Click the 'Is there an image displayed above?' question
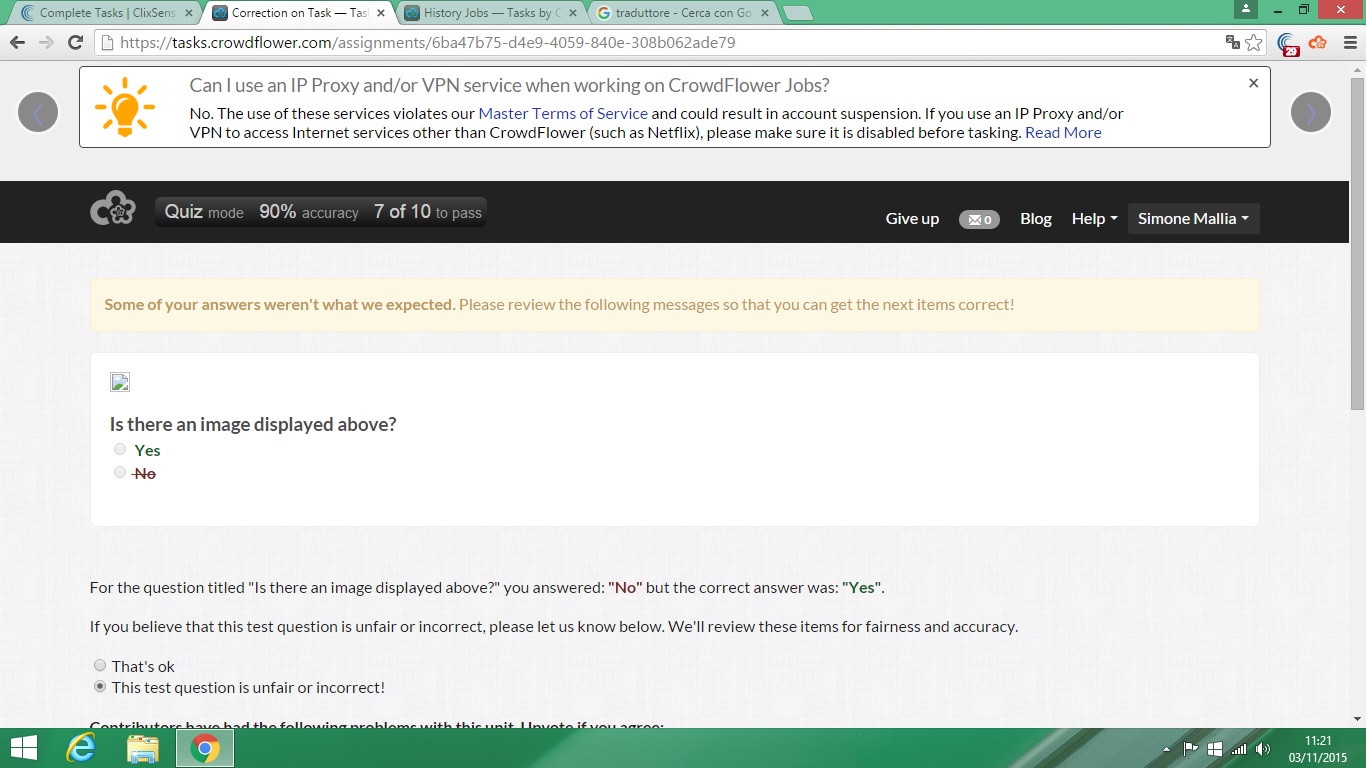Screen dimensions: 1366x768 pos(253,424)
